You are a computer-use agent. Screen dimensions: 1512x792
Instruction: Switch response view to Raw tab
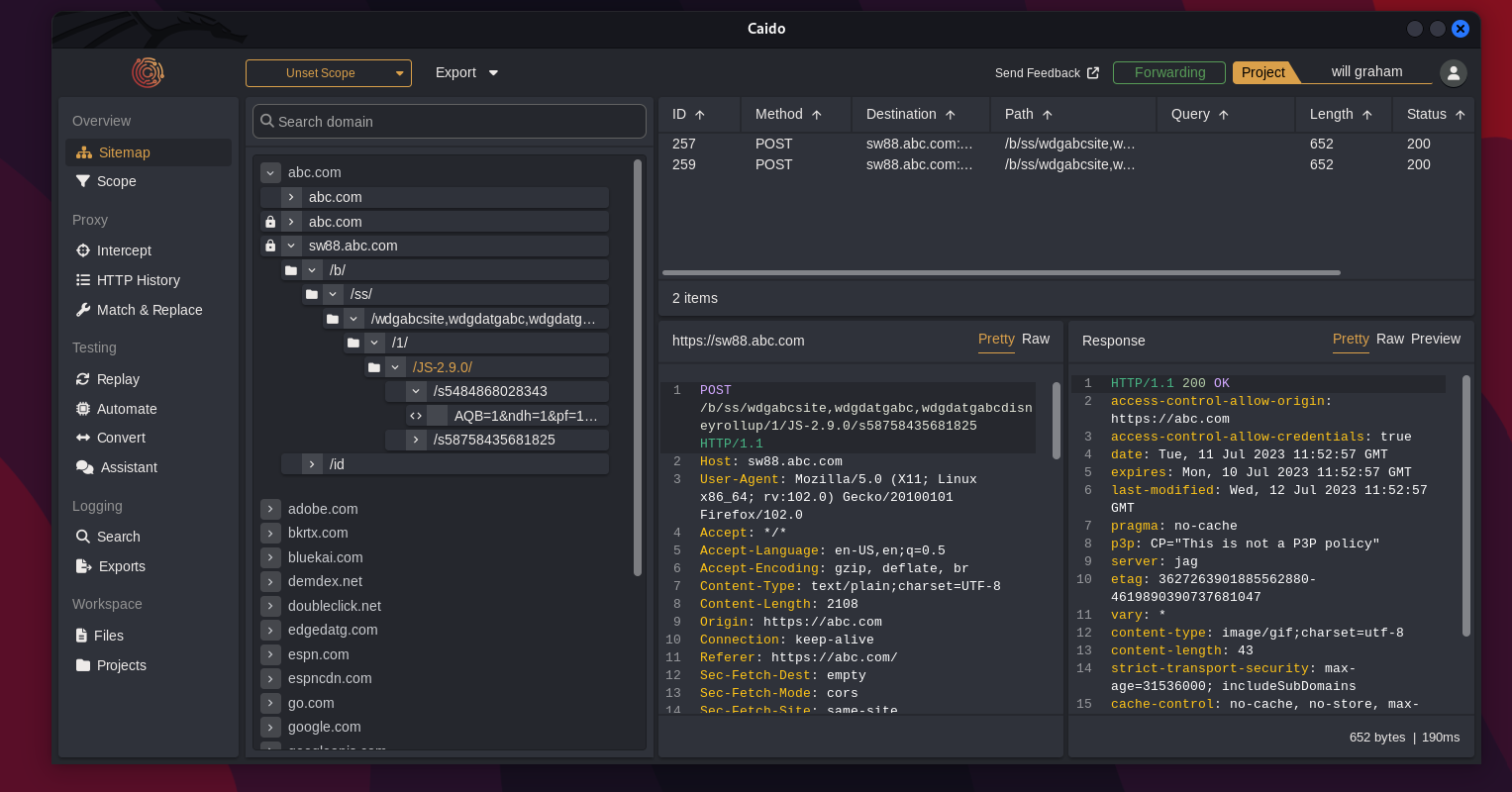point(1390,339)
